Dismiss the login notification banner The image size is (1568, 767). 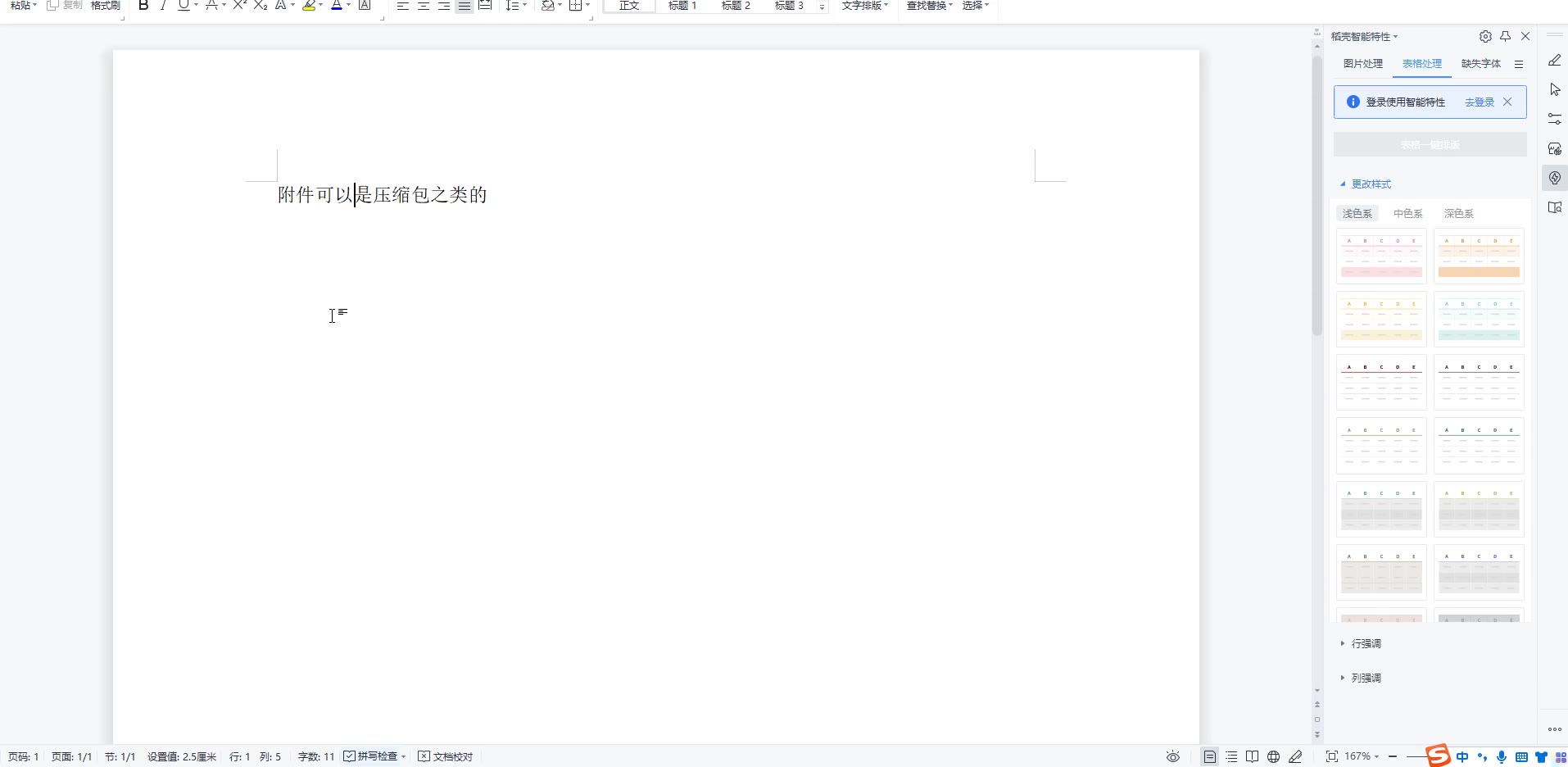click(x=1507, y=102)
